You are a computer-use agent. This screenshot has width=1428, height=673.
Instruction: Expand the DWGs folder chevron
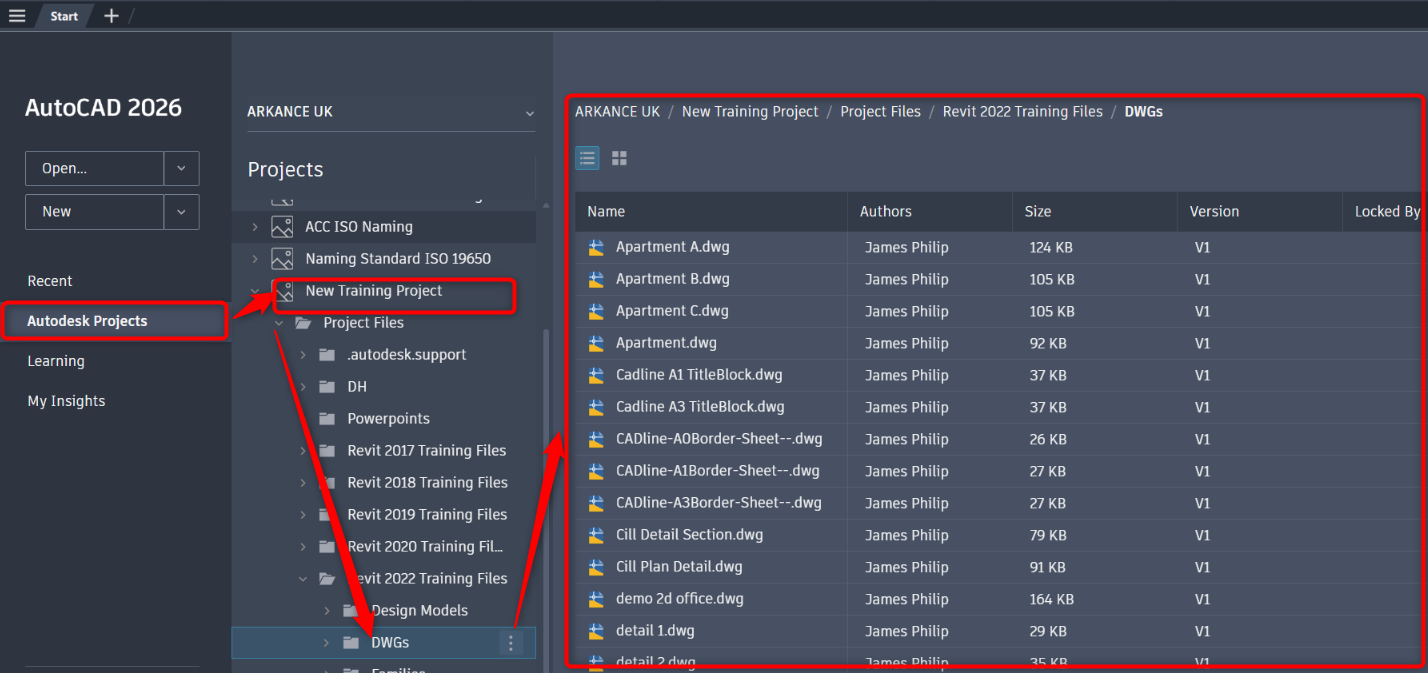tap(327, 643)
